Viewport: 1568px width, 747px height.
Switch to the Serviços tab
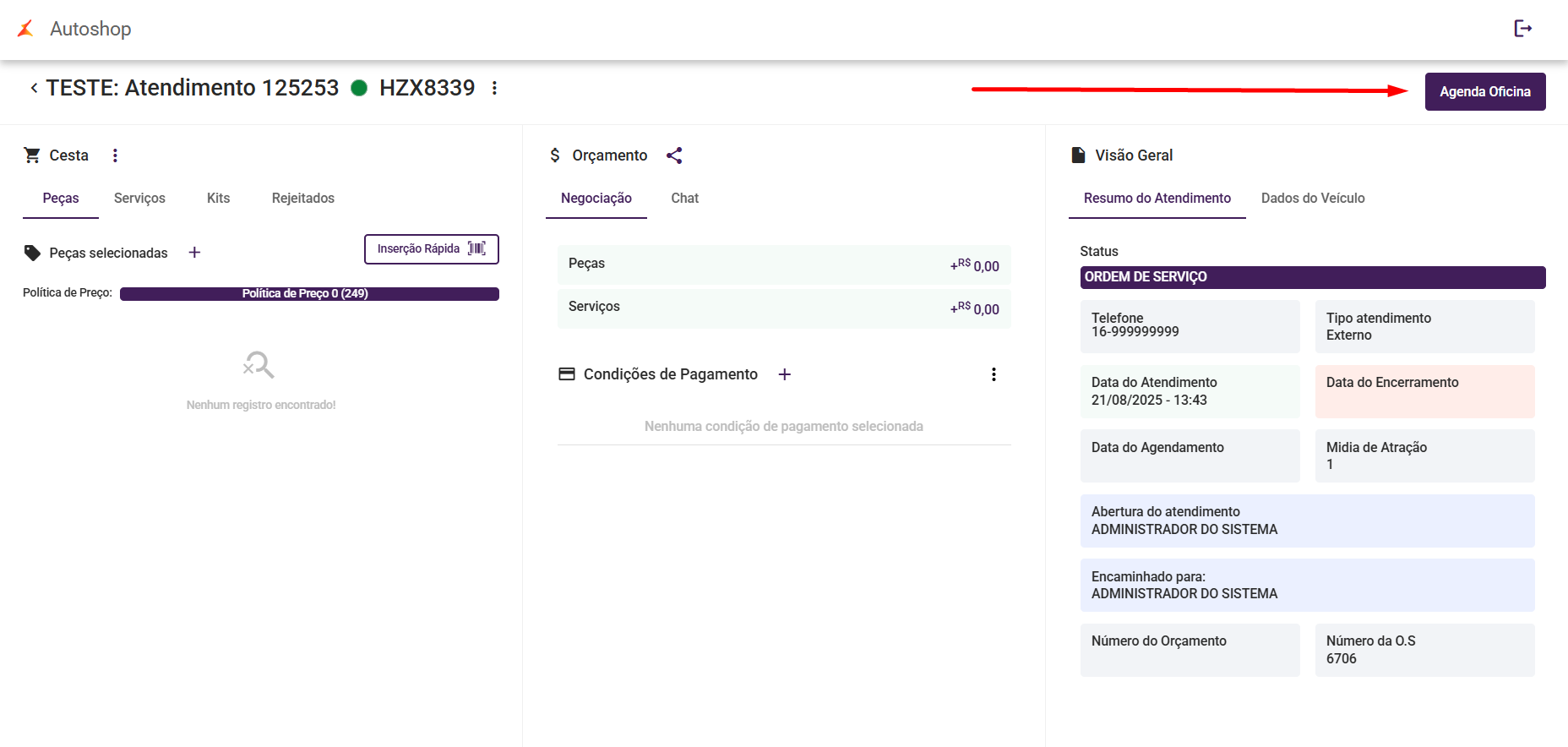(x=139, y=199)
